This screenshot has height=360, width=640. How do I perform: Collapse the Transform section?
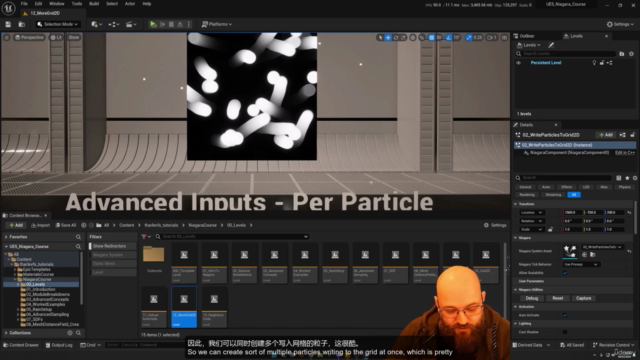point(516,204)
